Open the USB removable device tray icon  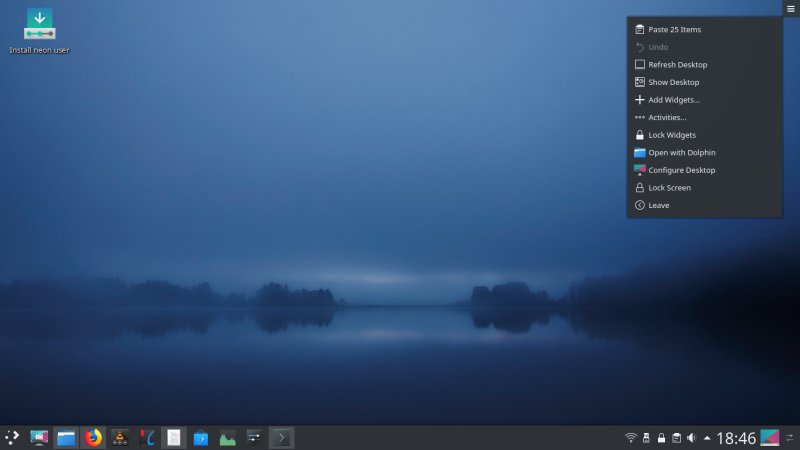[646, 438]
